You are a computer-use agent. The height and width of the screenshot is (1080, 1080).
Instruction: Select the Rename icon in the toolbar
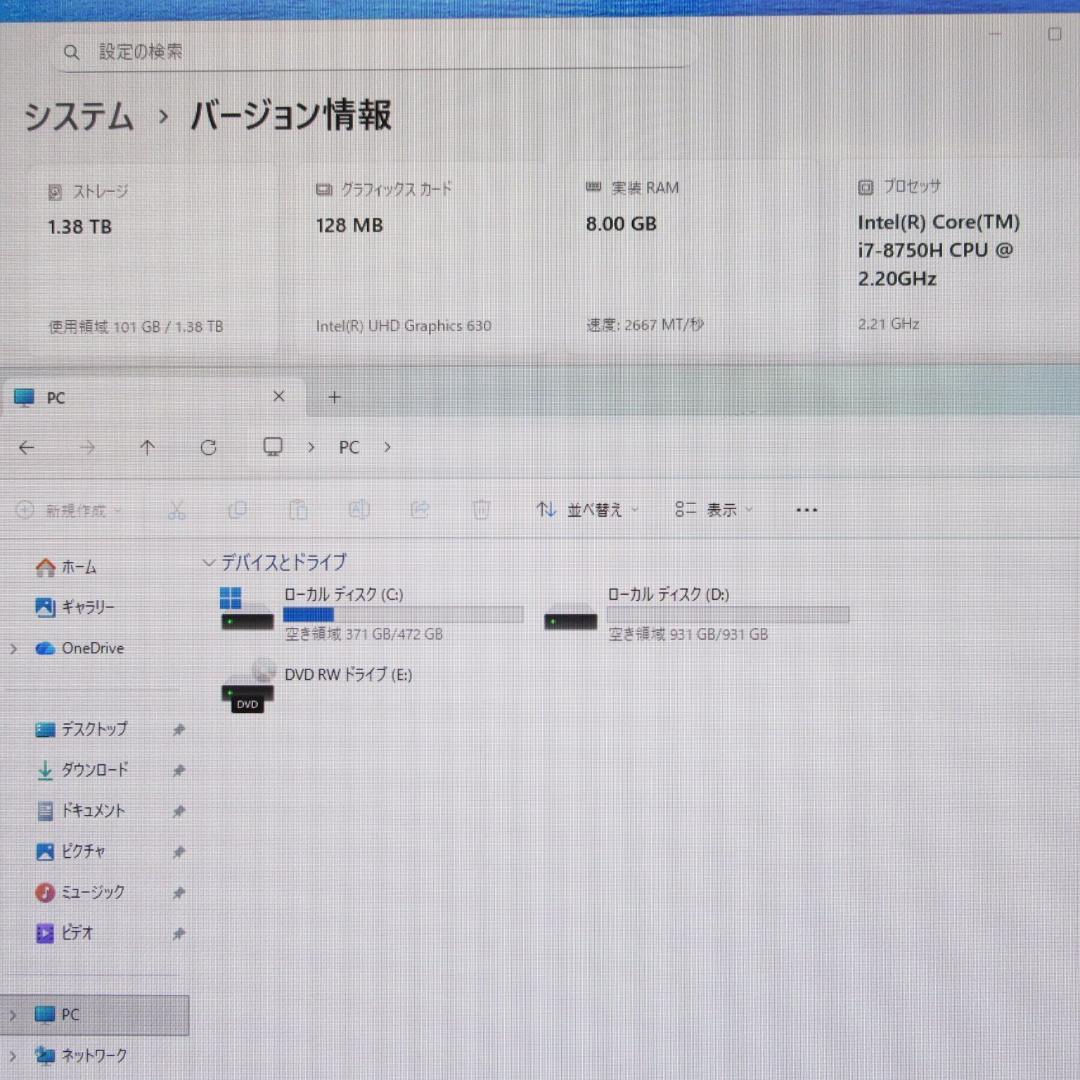click(x=359, y=510)
